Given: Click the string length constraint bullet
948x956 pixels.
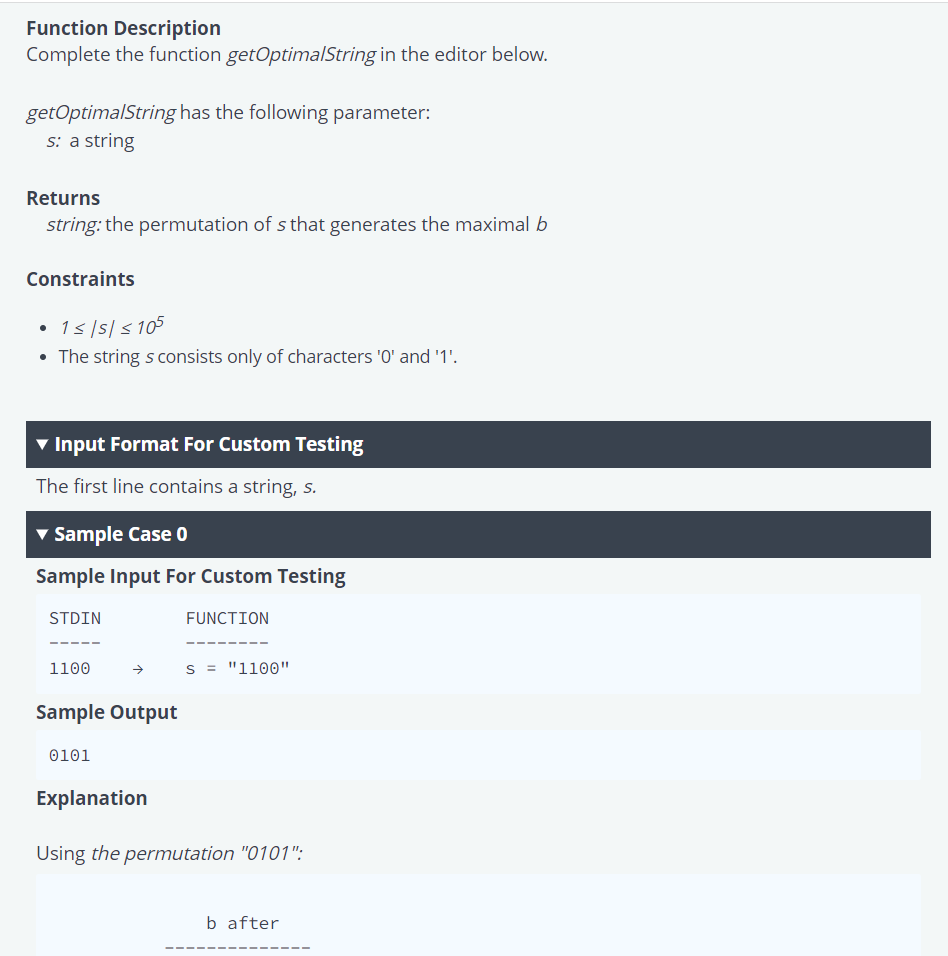Looking at the screenshot, I should pos(112,327).
